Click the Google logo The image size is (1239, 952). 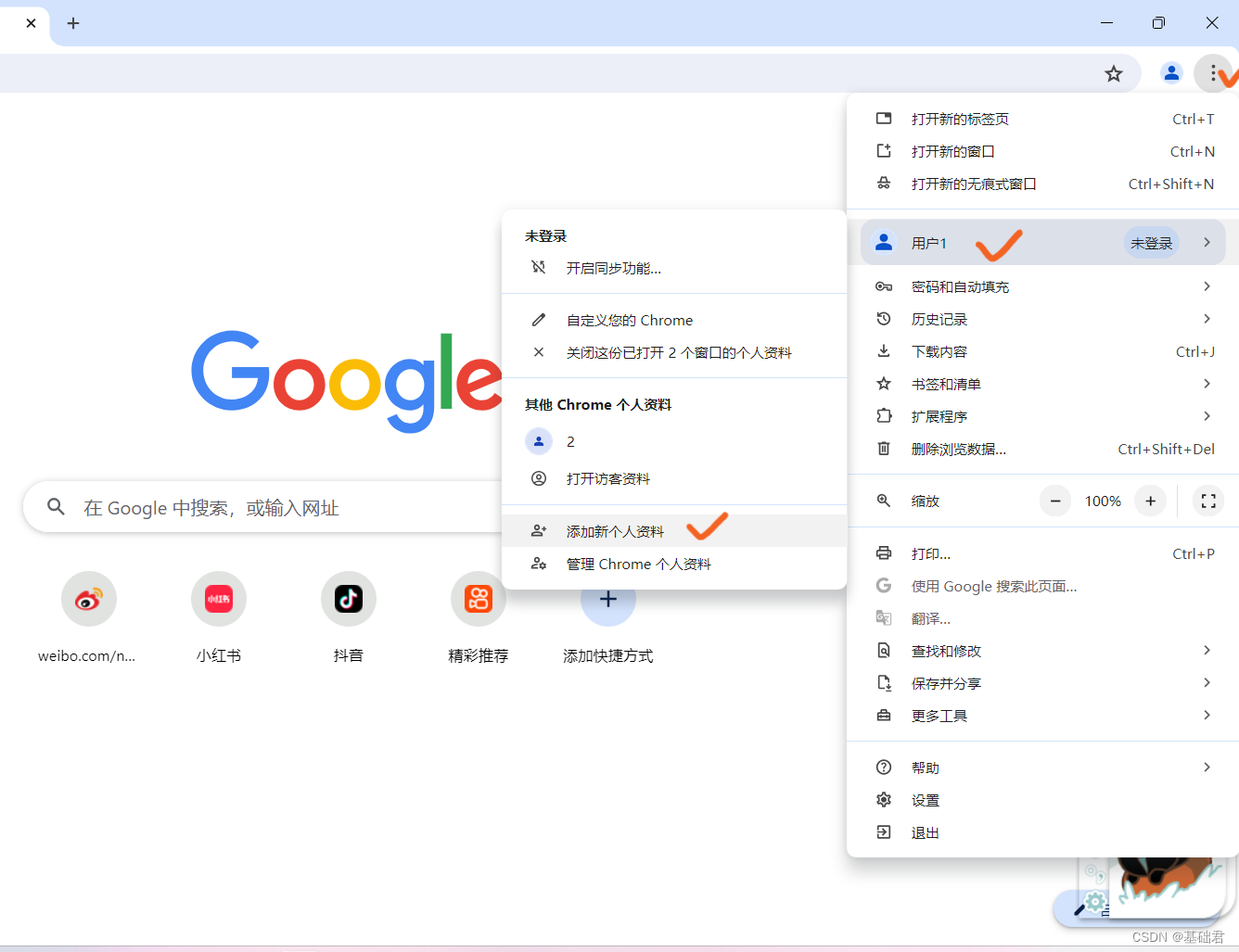347,380
